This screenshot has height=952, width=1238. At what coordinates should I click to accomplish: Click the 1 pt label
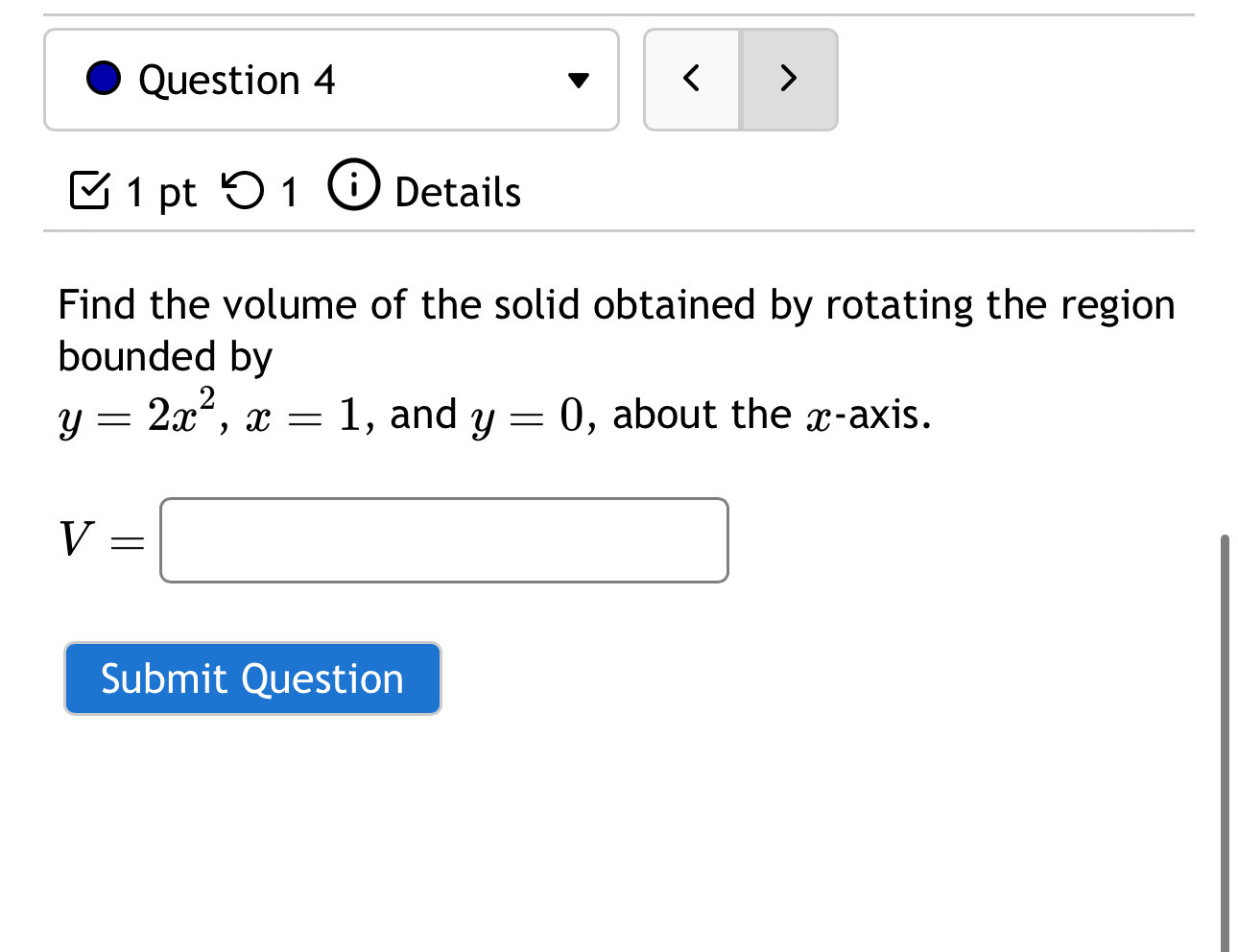tap(158, 191)
